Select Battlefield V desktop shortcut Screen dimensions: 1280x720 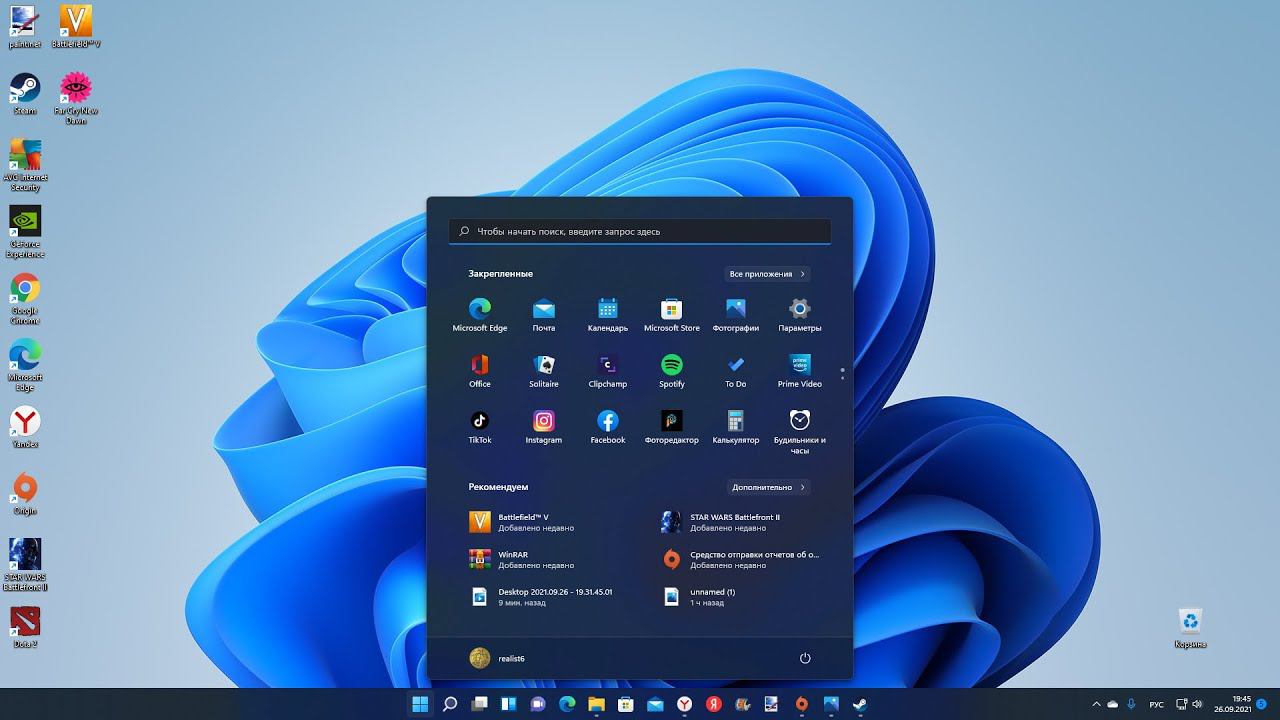(76, 27)
